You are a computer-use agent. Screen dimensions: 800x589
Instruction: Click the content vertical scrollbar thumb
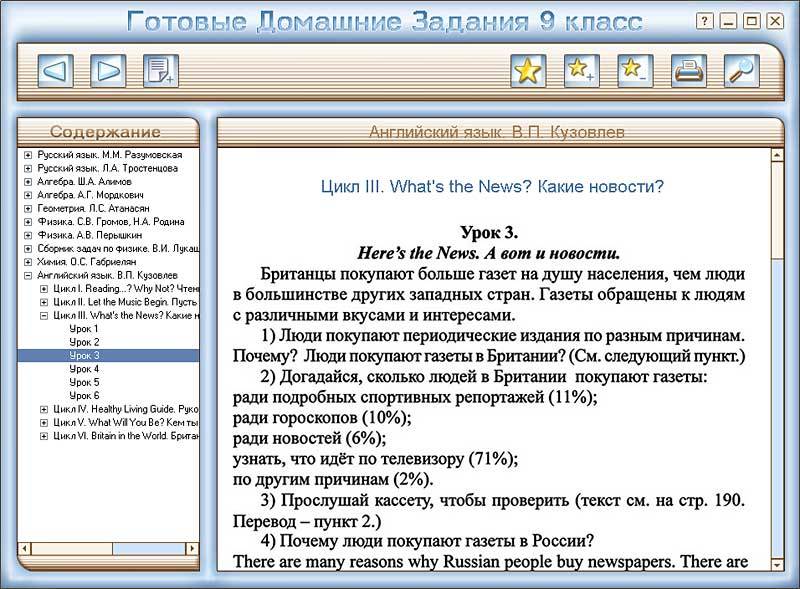click(777, 210)
